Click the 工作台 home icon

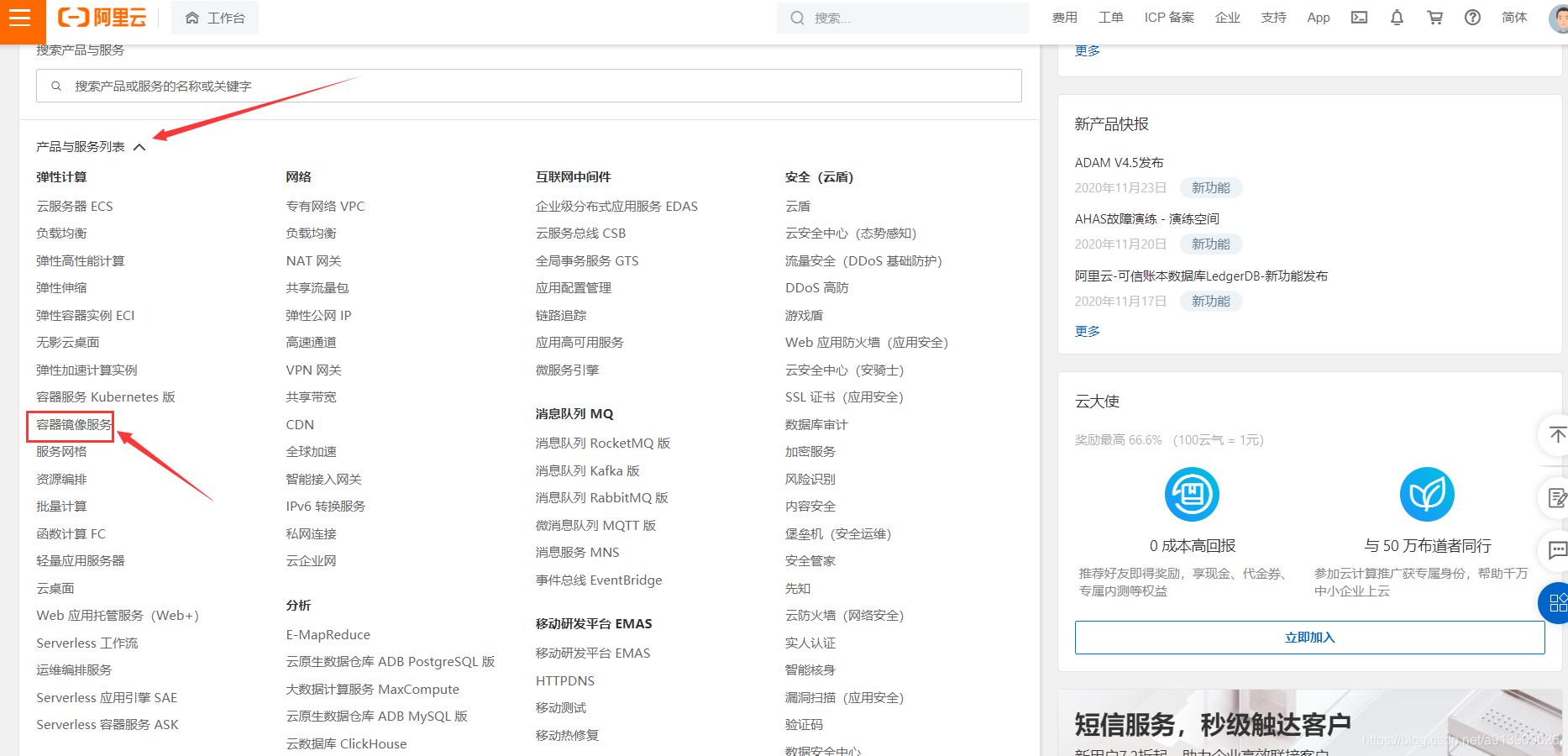pos(192,18)
